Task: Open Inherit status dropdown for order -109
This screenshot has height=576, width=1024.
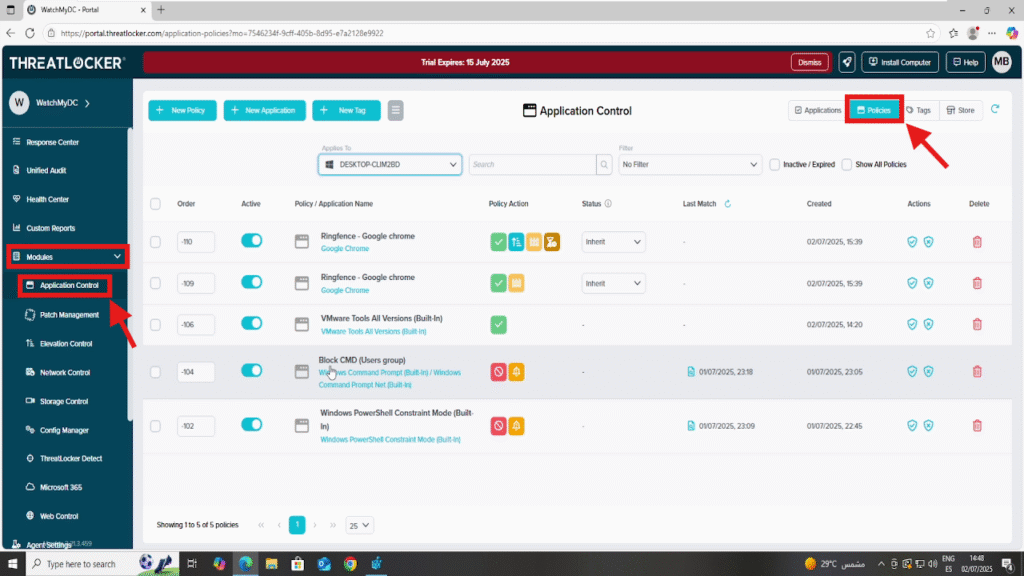Action: click(x=613, y=283)
